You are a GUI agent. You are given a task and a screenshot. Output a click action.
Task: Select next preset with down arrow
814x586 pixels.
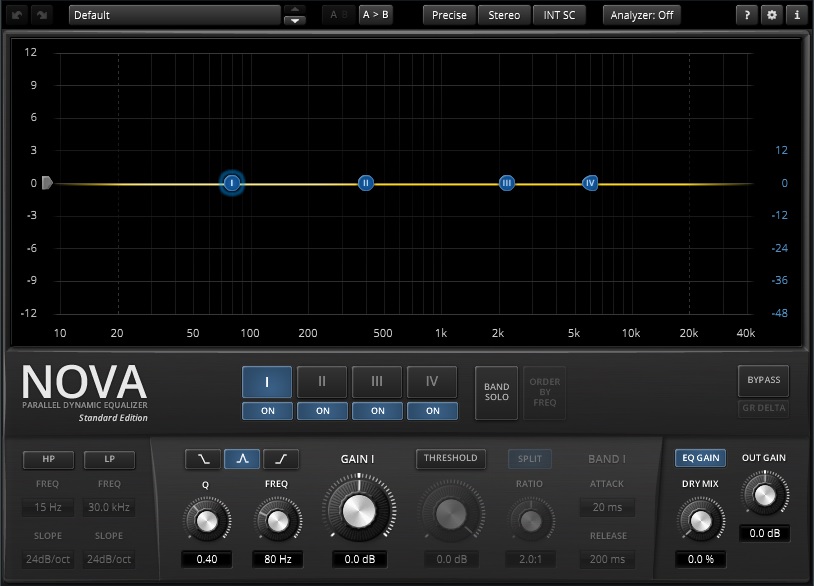(295, 21)
